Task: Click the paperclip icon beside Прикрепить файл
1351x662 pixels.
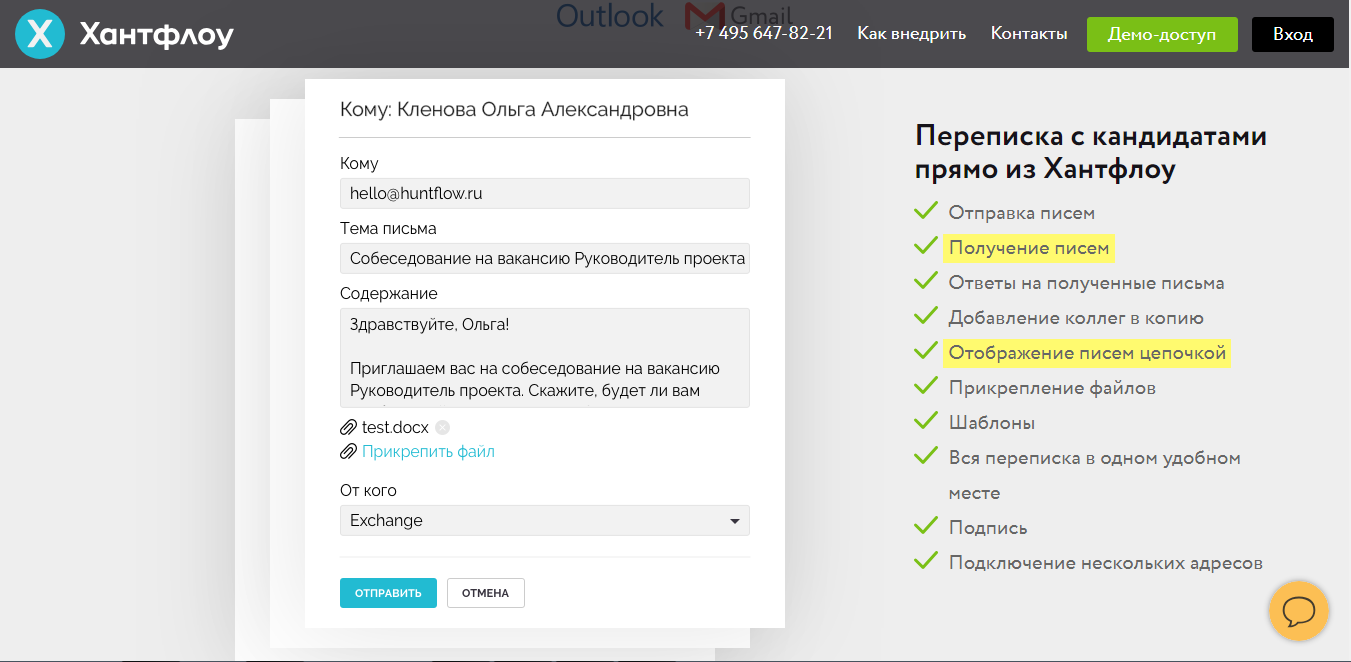Action: pos(349,452)
